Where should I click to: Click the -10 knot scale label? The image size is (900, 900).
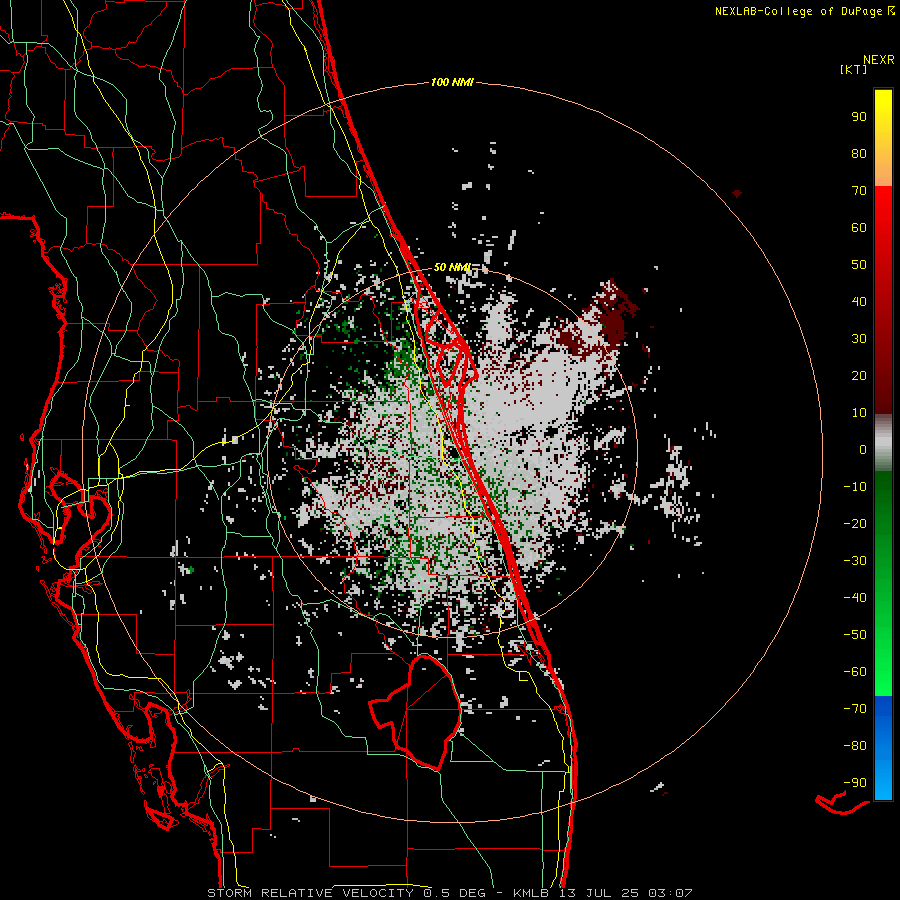pyautogui.click(x=855, y=487)
